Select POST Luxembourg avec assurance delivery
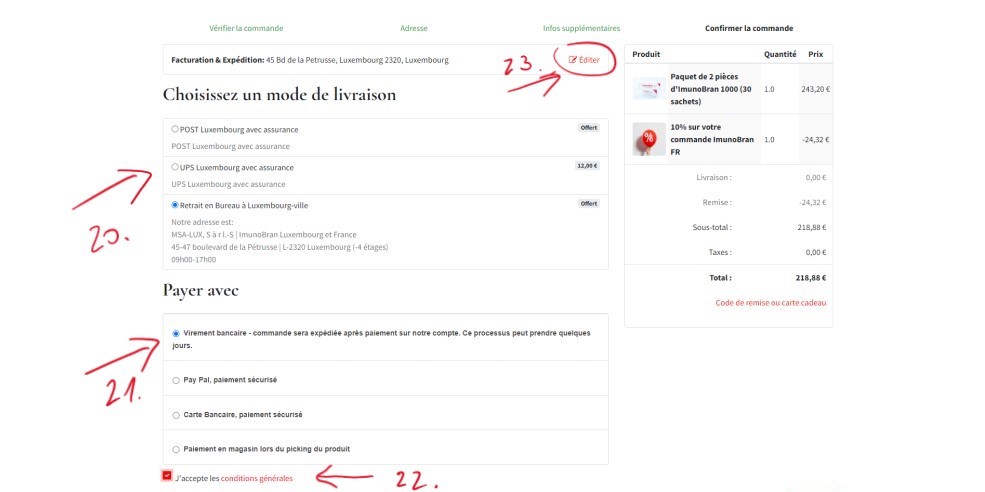Screen dimensions: 985x492 pyautogui.click(x=176, y=129)
